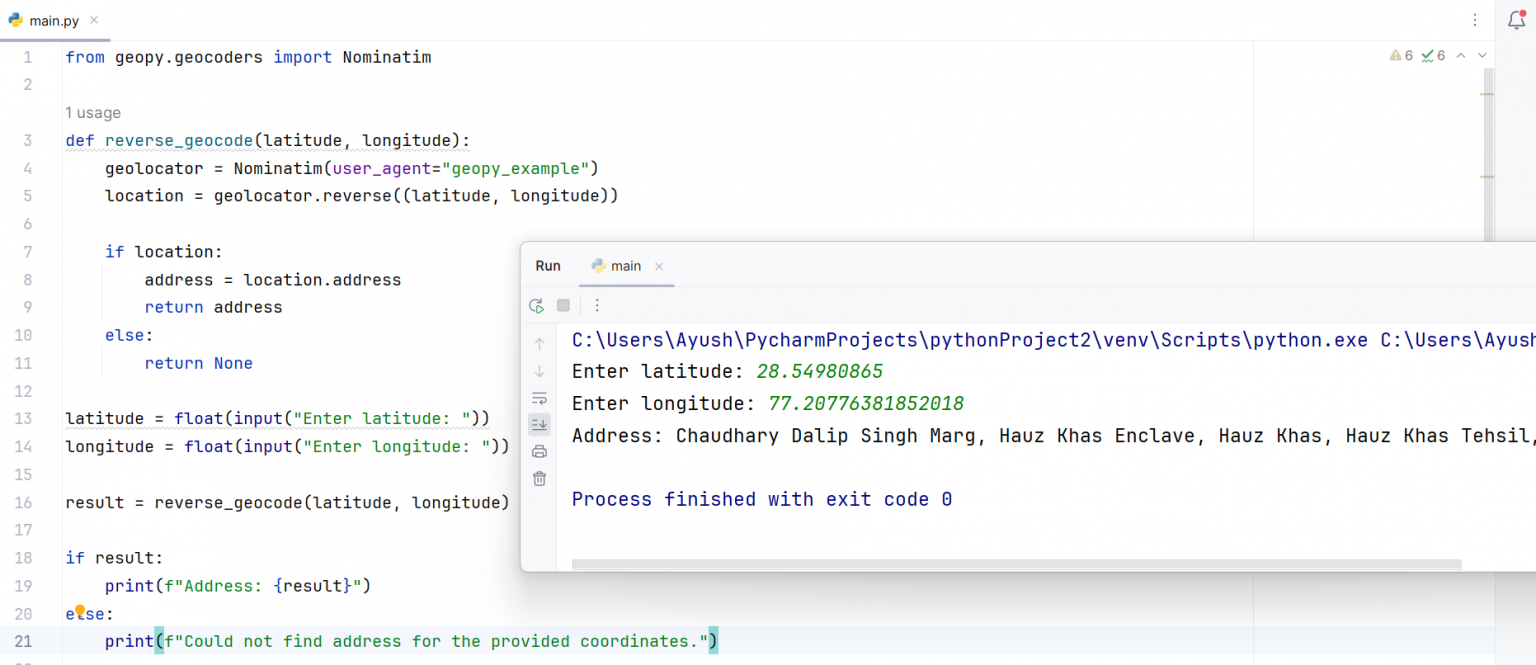This screenshot has height=665, width=1536.
Task: Clear the console with the trash icon
Action: (539, 478)
